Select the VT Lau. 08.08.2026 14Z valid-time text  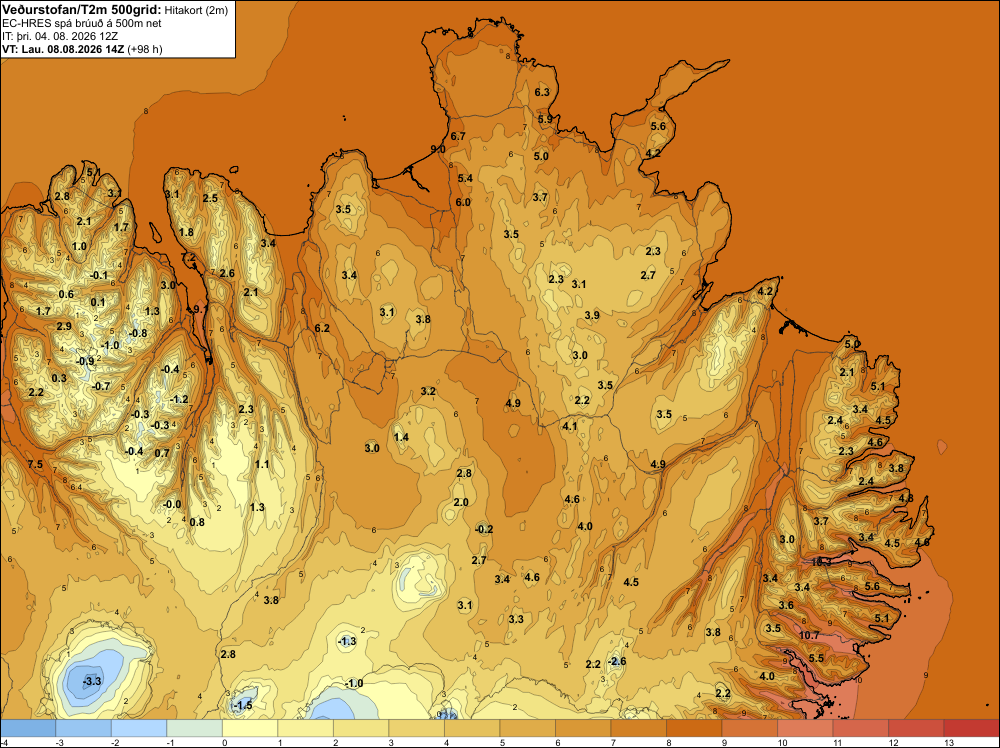(64, 49)
